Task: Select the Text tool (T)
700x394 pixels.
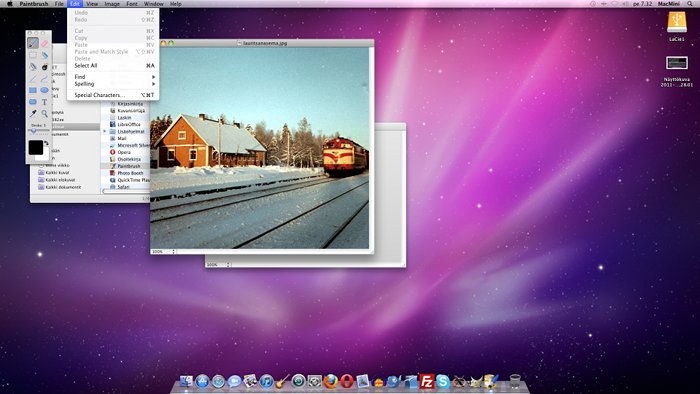Action: (44, 102)
